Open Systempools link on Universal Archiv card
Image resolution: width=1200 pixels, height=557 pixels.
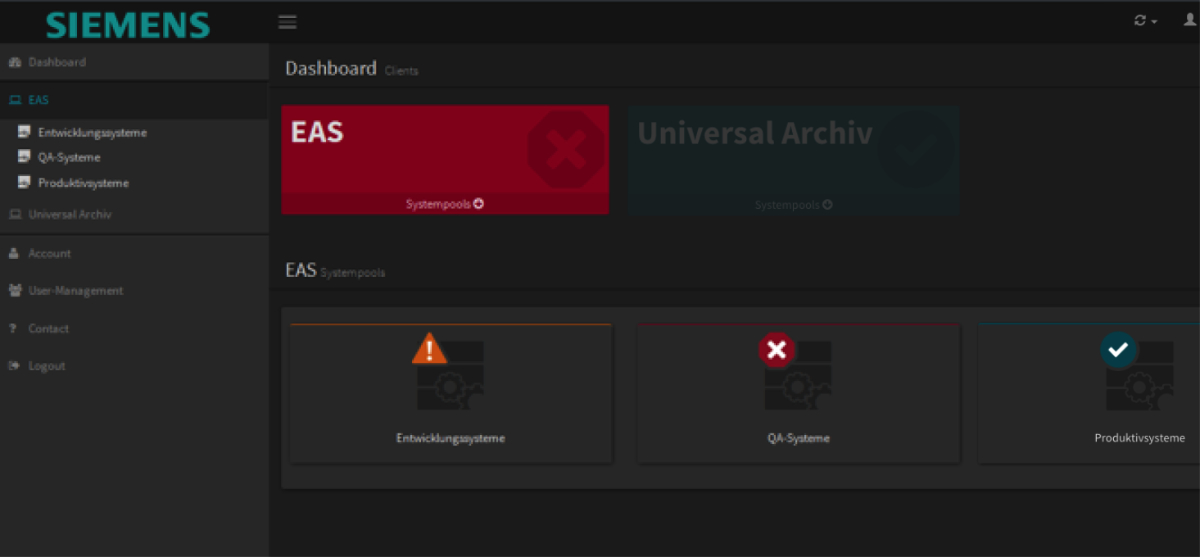tap(794, 204)
